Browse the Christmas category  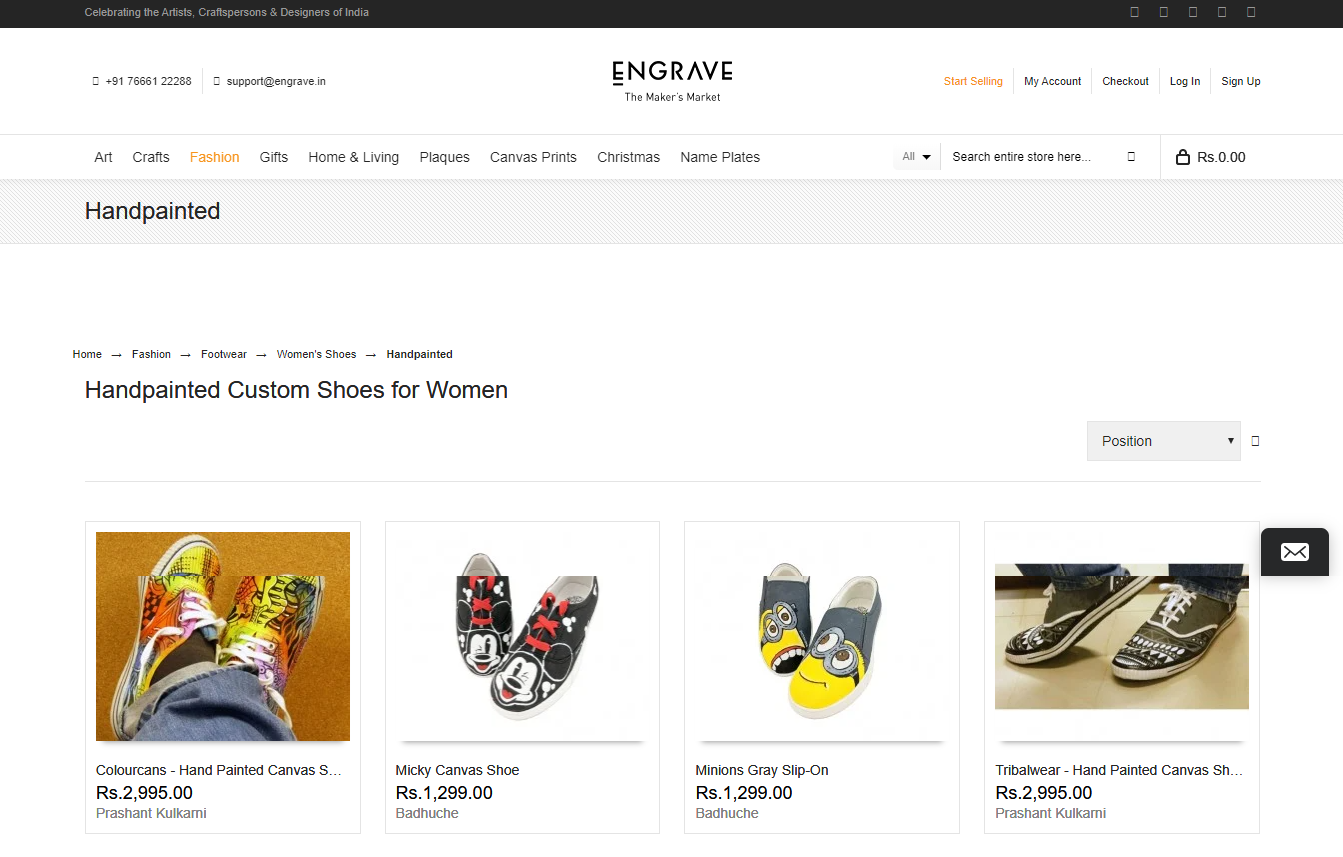[x=628, y=157]
